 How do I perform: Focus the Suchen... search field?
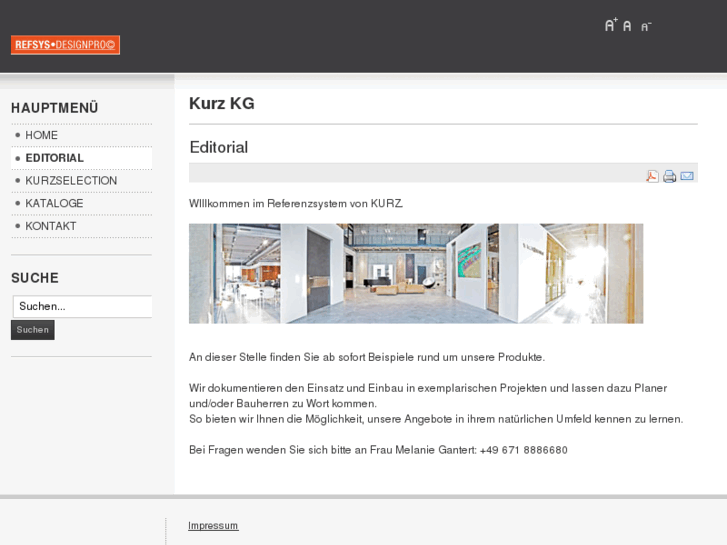tap(83, 307)
